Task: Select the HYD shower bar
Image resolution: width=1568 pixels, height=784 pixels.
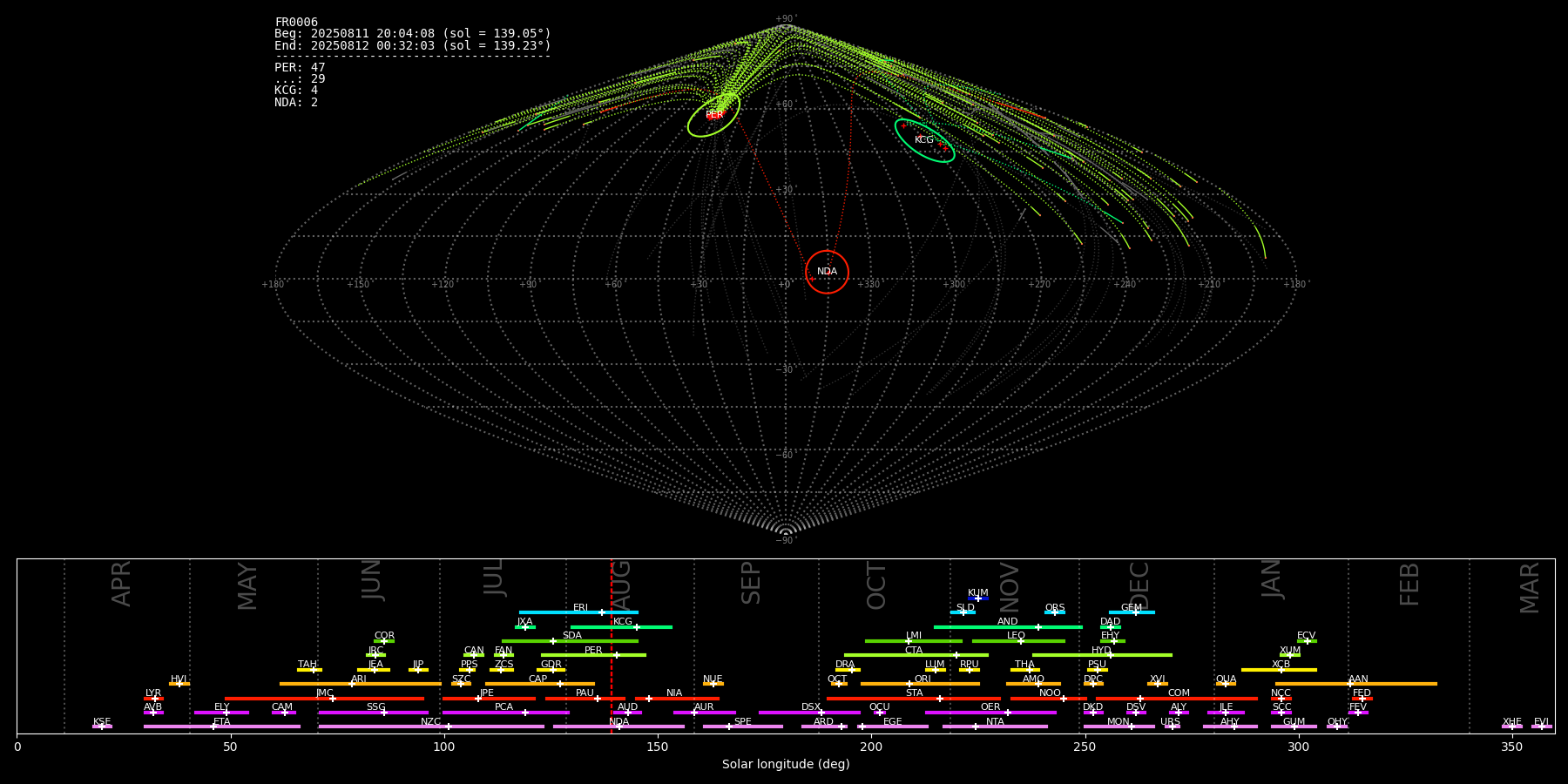Action: pos(1102,655)
